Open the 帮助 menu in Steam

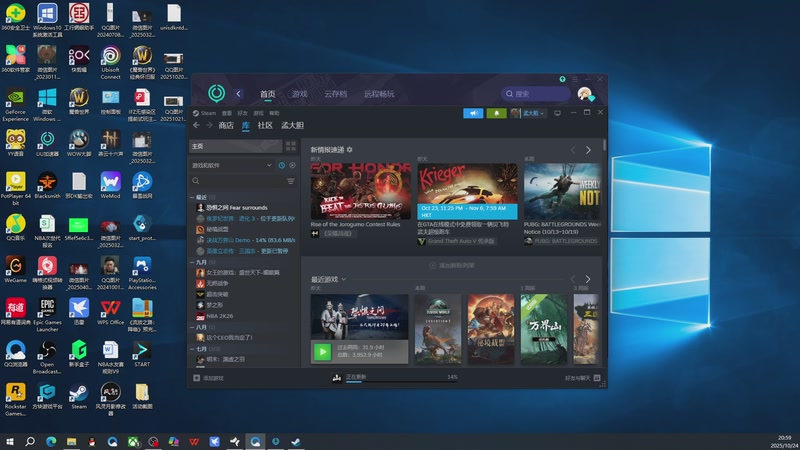pyautogui.click(x=274, y=113)
